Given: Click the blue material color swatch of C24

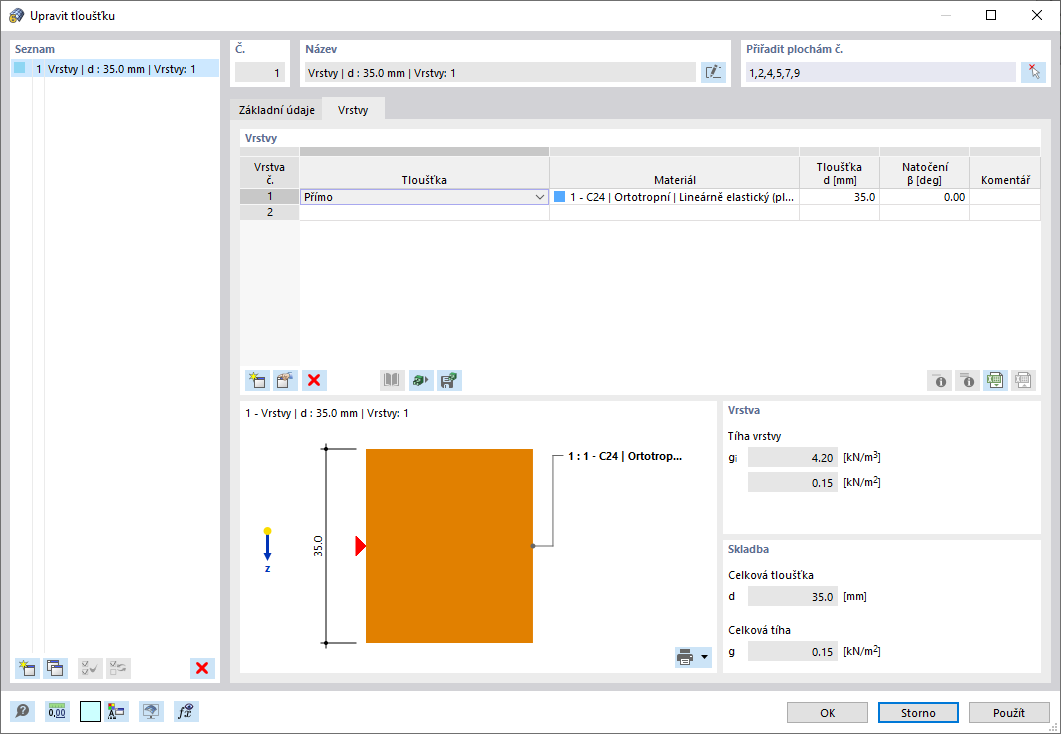Looking at the screenshot, I should 560,197.
